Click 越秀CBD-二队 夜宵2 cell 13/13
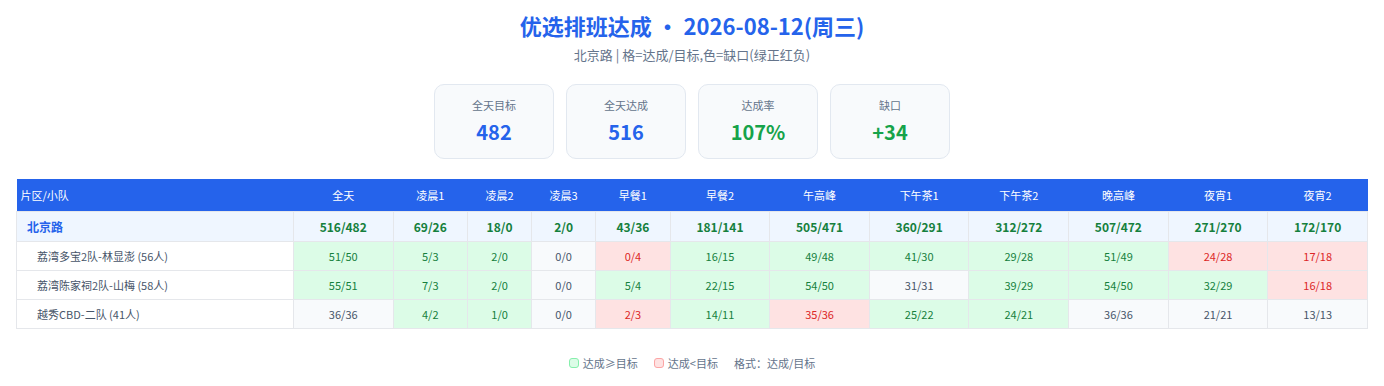The height and width of the screenshot is (386, 1384). tap(1317, 314)
